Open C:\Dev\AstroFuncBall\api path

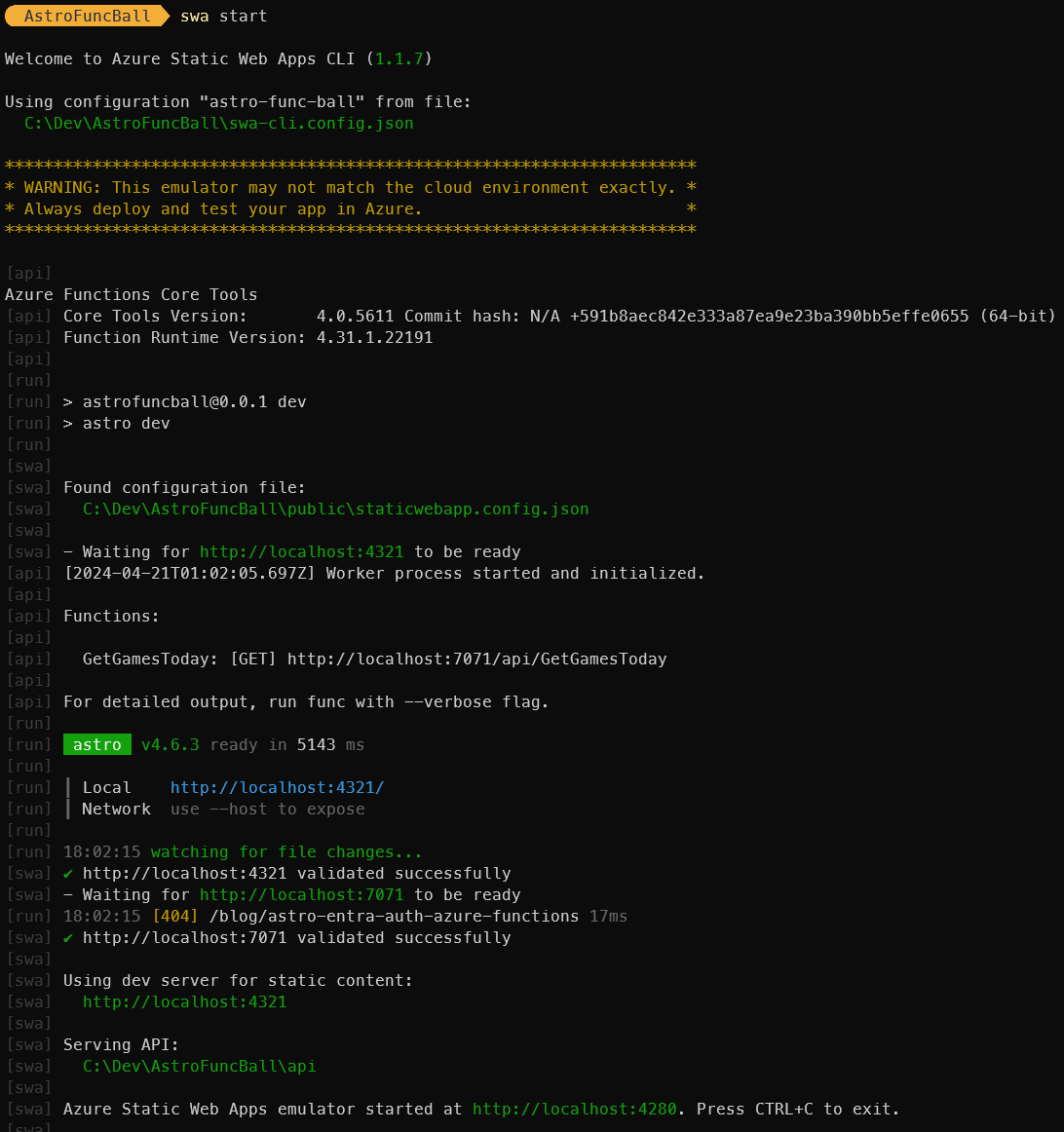(x=199, y=1067)
